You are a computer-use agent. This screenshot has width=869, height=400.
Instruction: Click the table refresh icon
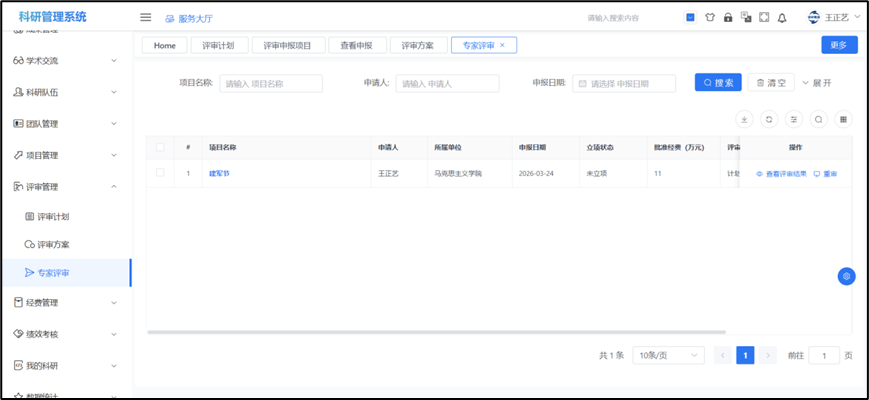click(x=769, y=119)
